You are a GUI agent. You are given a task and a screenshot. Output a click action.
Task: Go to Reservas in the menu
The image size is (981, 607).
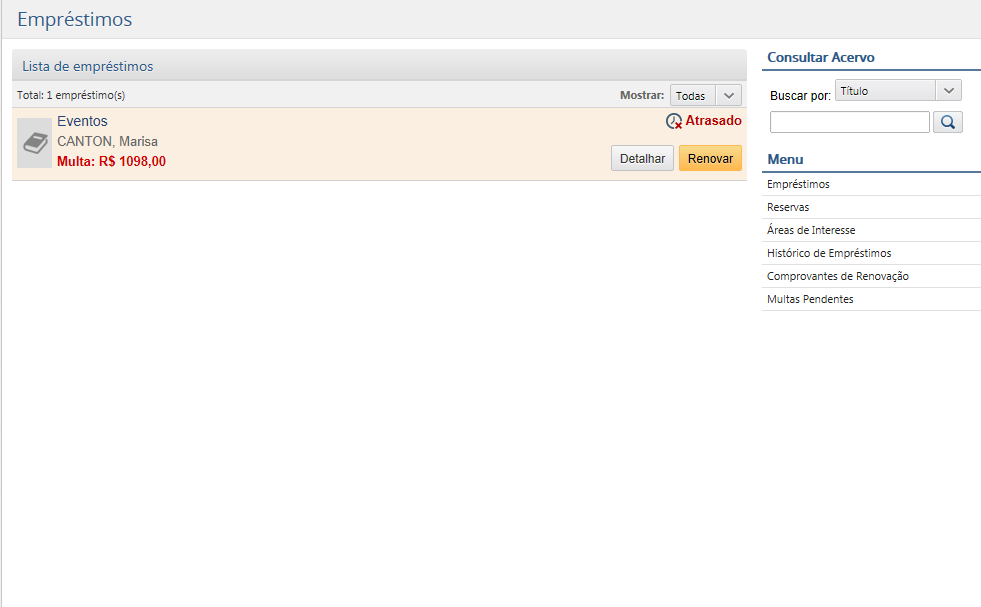(788, 207)
